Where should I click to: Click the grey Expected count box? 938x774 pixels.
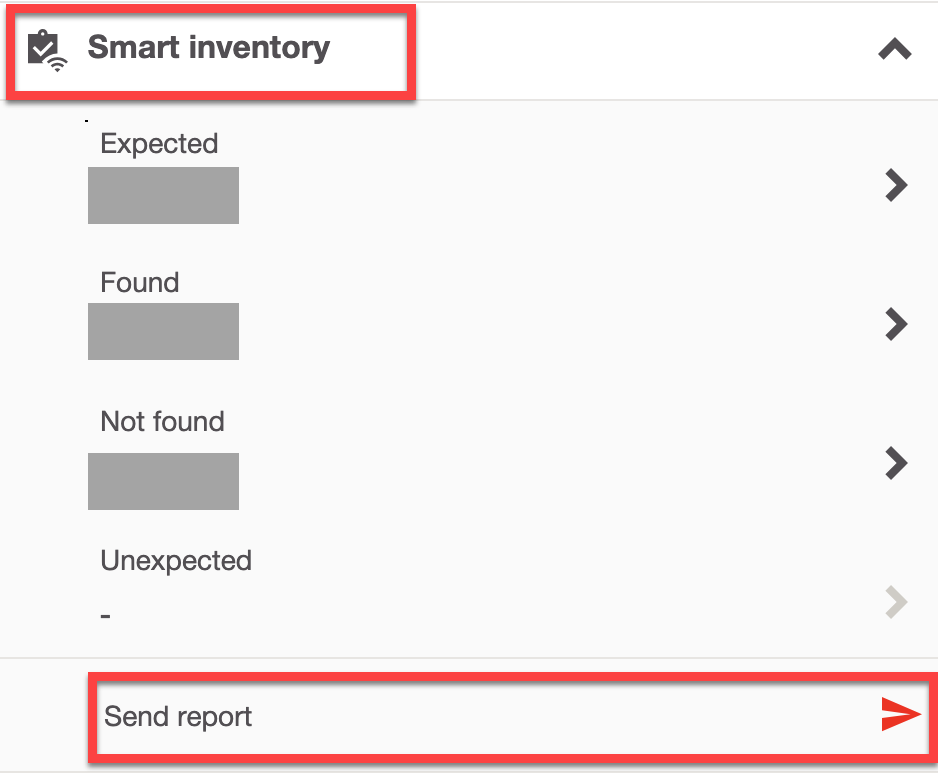pyautogui.click(x=163, y=196)
